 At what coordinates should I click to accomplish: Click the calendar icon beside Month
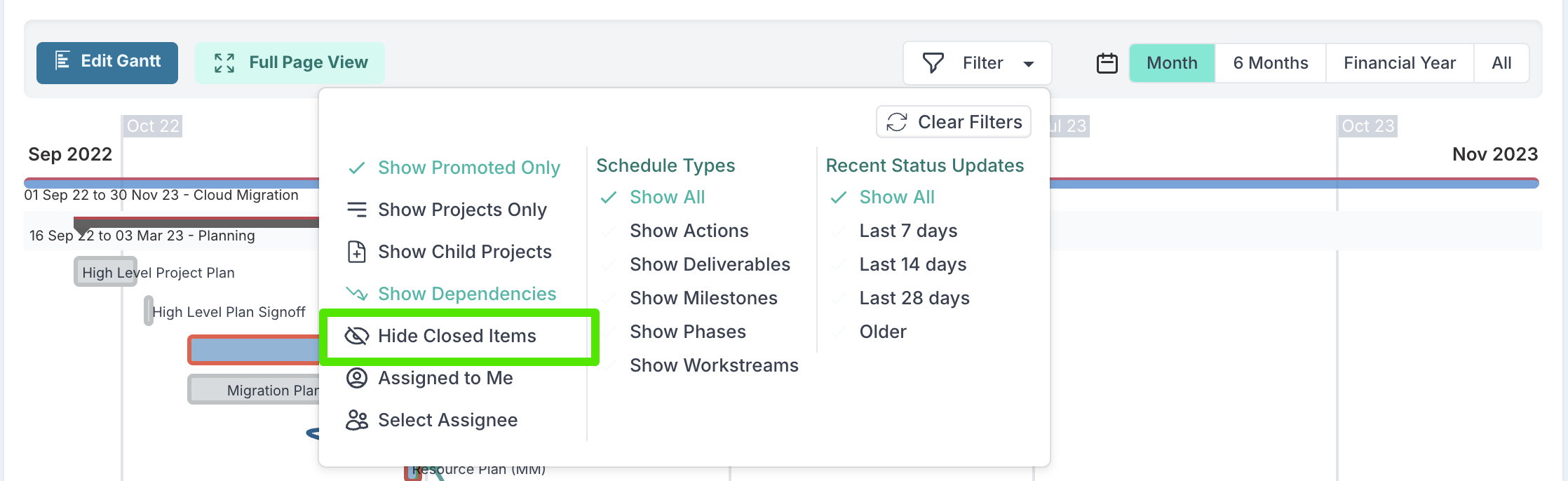tap(1107, 63)
